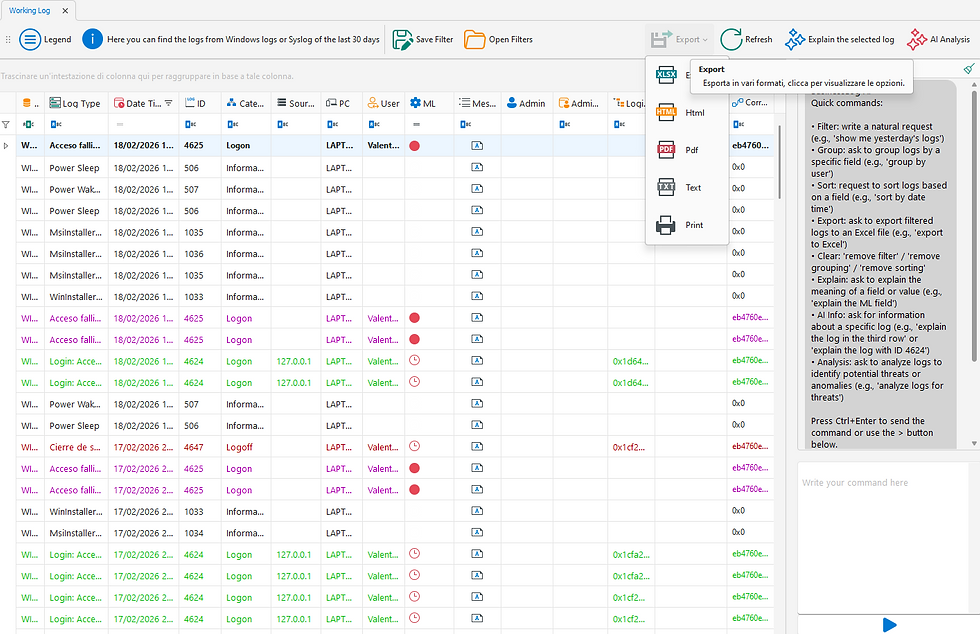Click the '4647' ID cell
The height and width of the screenshot is (634, 980).
[x=199, y=447]
